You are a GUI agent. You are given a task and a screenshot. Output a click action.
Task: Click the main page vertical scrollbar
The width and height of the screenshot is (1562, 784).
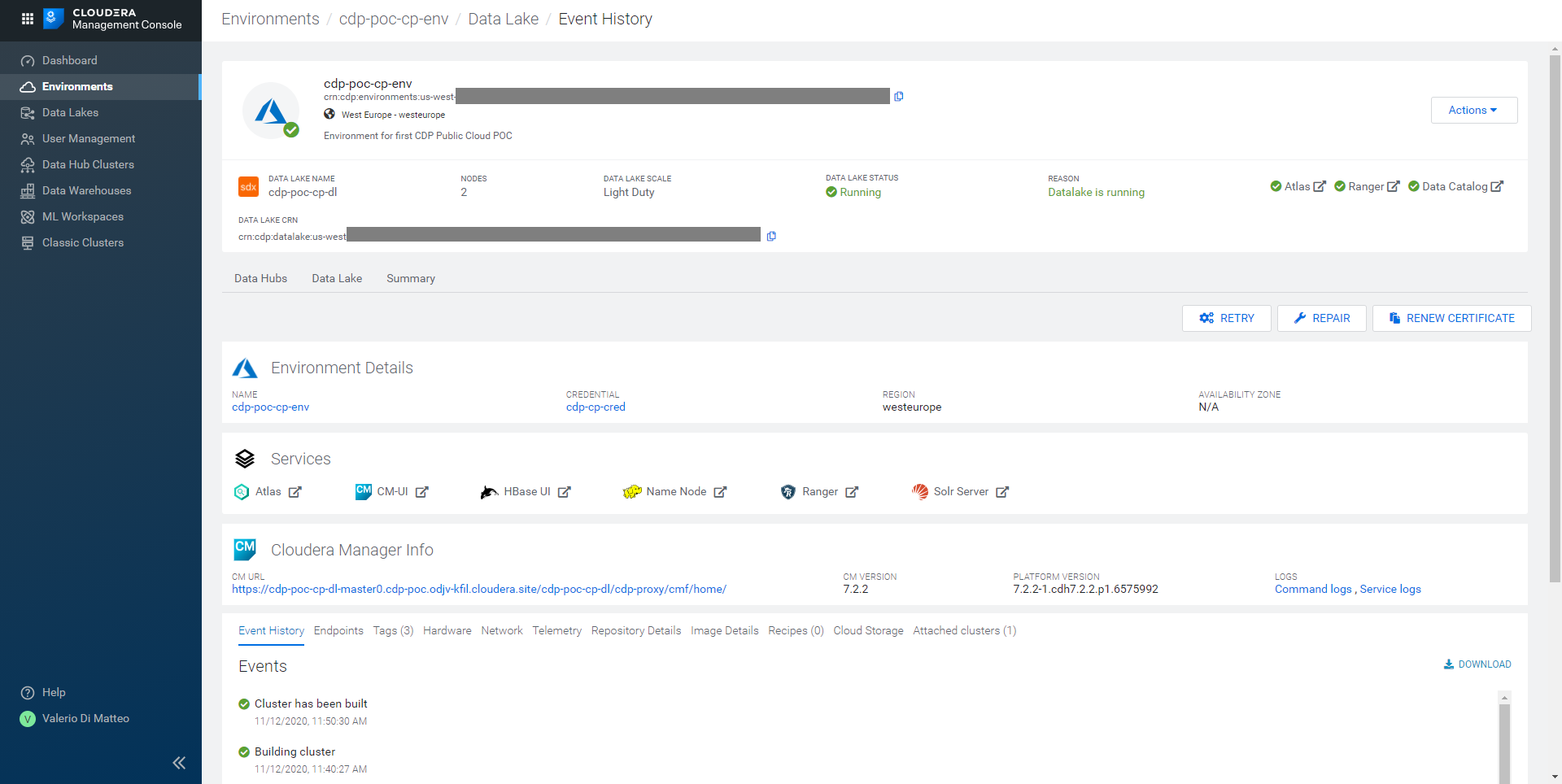[x=1555, y=317]
